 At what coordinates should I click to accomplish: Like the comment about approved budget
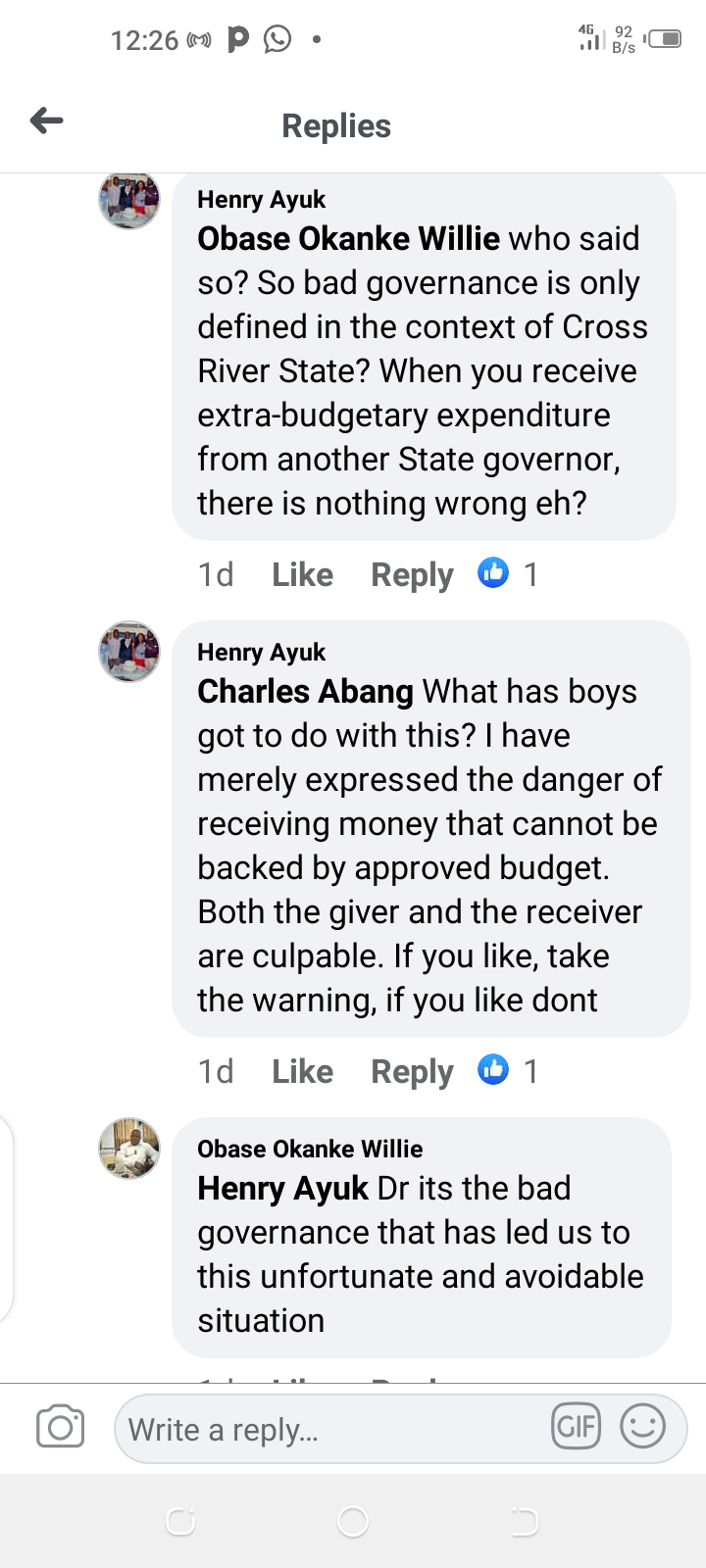pyautogui.click(x=302, y=1071)
